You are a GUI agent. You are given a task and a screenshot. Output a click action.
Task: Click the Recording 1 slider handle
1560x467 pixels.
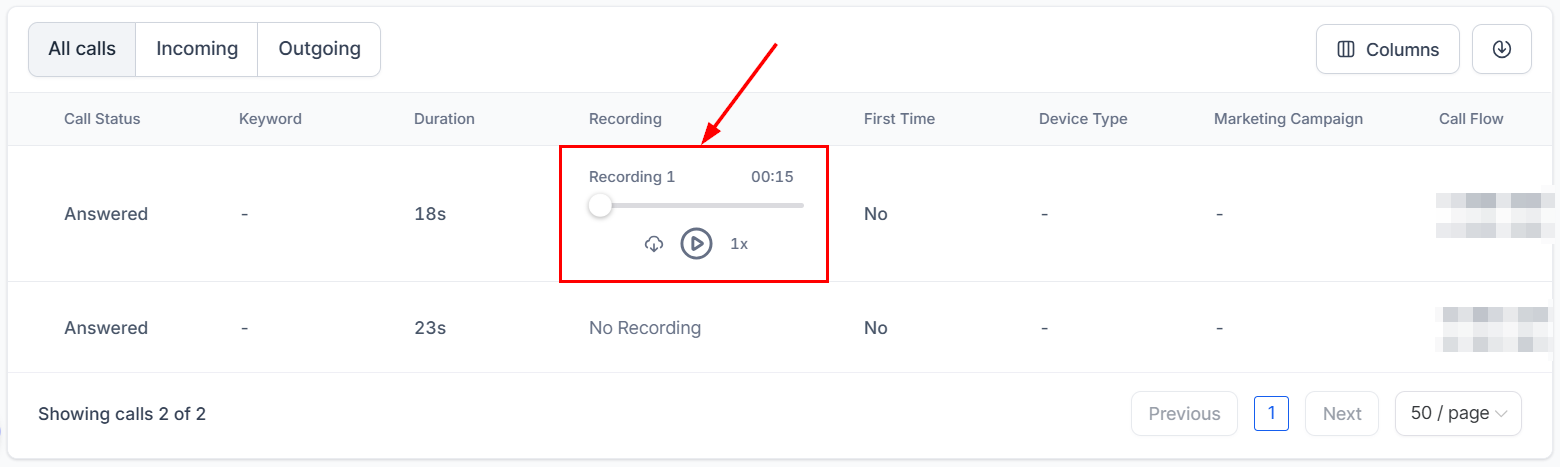[x=600, y=205]
